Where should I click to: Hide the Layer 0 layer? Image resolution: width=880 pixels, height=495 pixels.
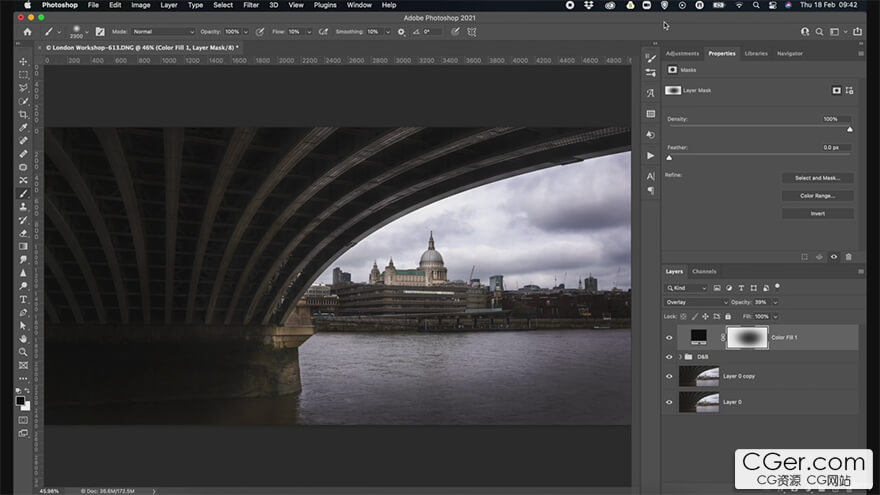669,402
